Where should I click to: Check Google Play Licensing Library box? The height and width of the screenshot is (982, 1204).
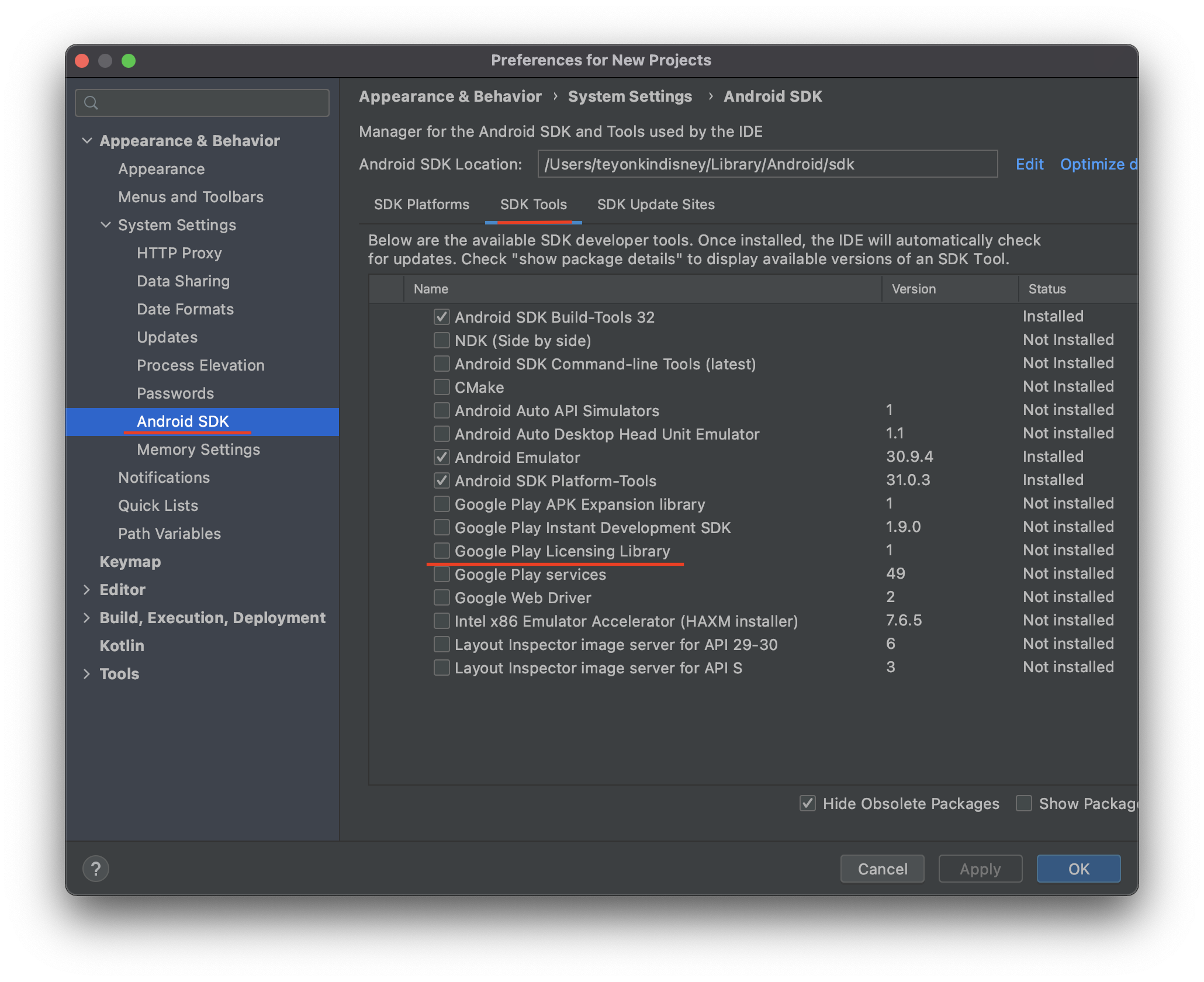(x=442, y=551)
